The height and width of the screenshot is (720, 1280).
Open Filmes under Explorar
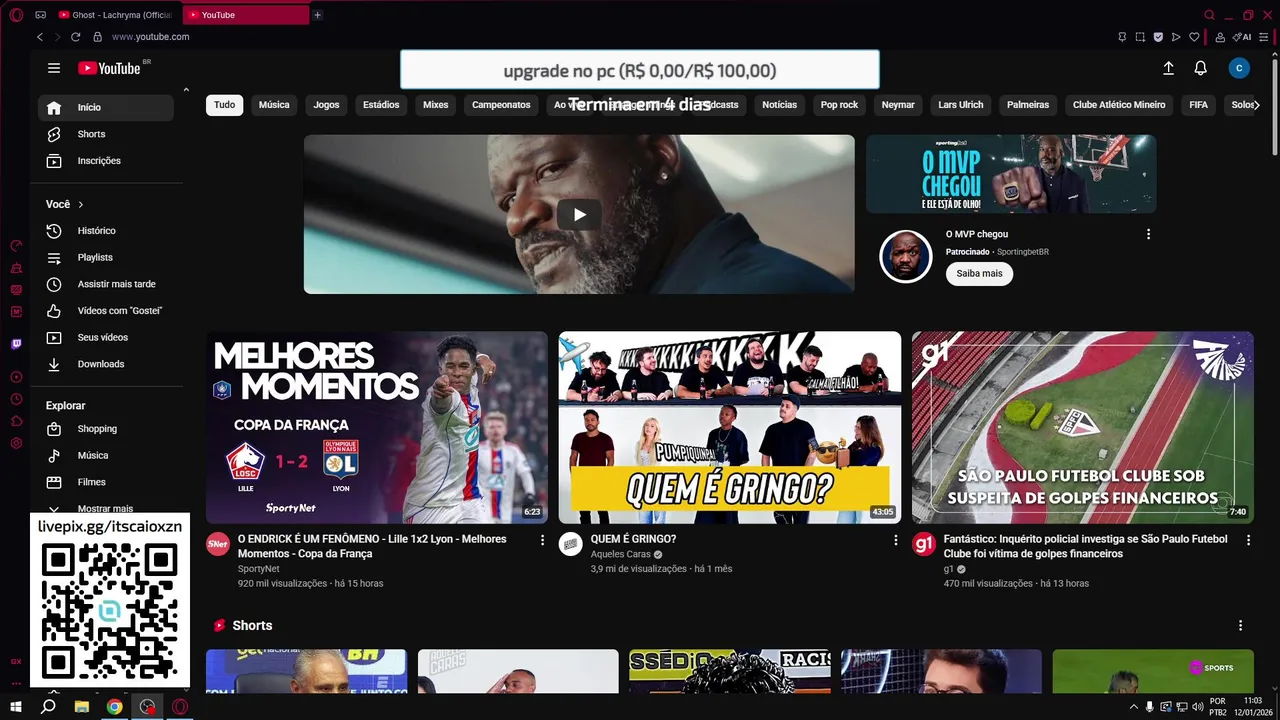point(106,482)
